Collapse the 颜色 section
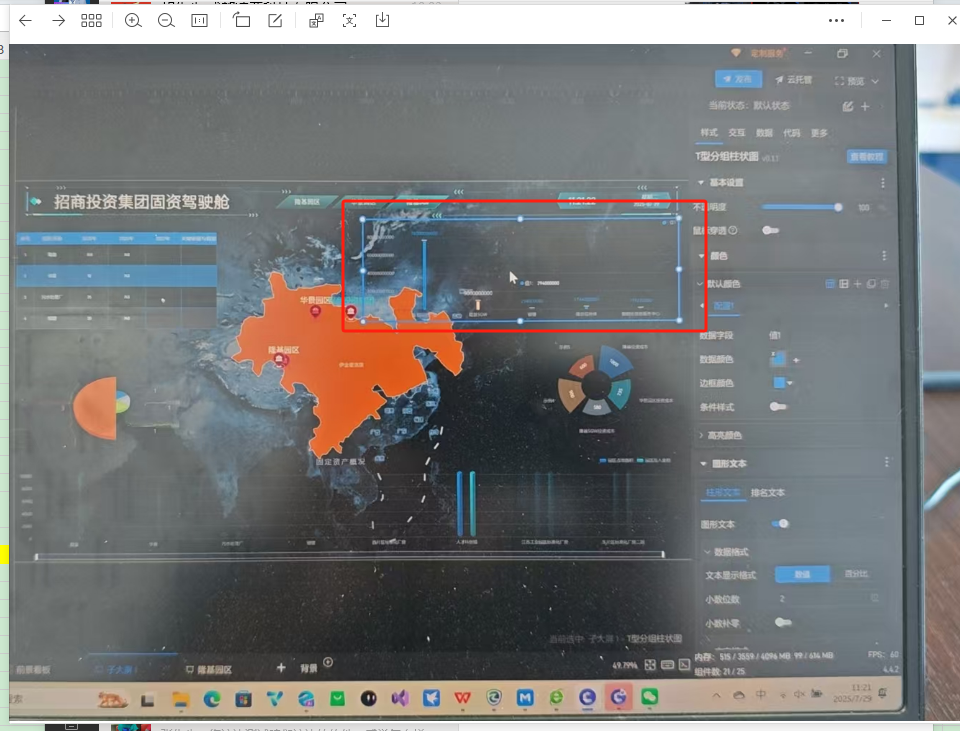Viewport: 960px width, 731px height. point(702,255)
